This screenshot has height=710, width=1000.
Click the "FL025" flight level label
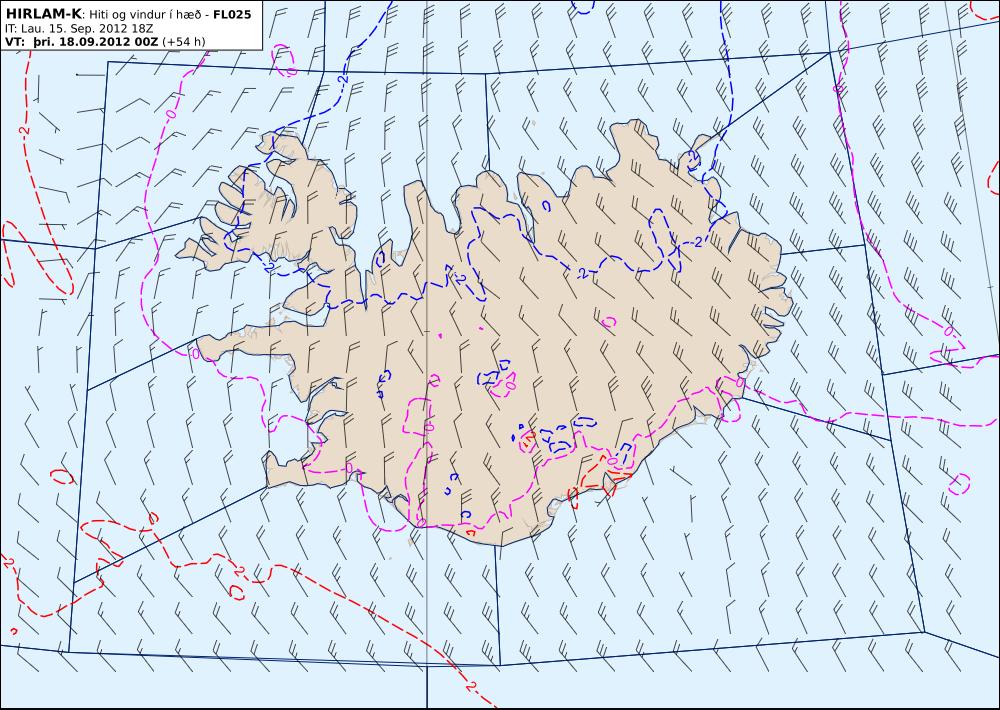point(232,15)
